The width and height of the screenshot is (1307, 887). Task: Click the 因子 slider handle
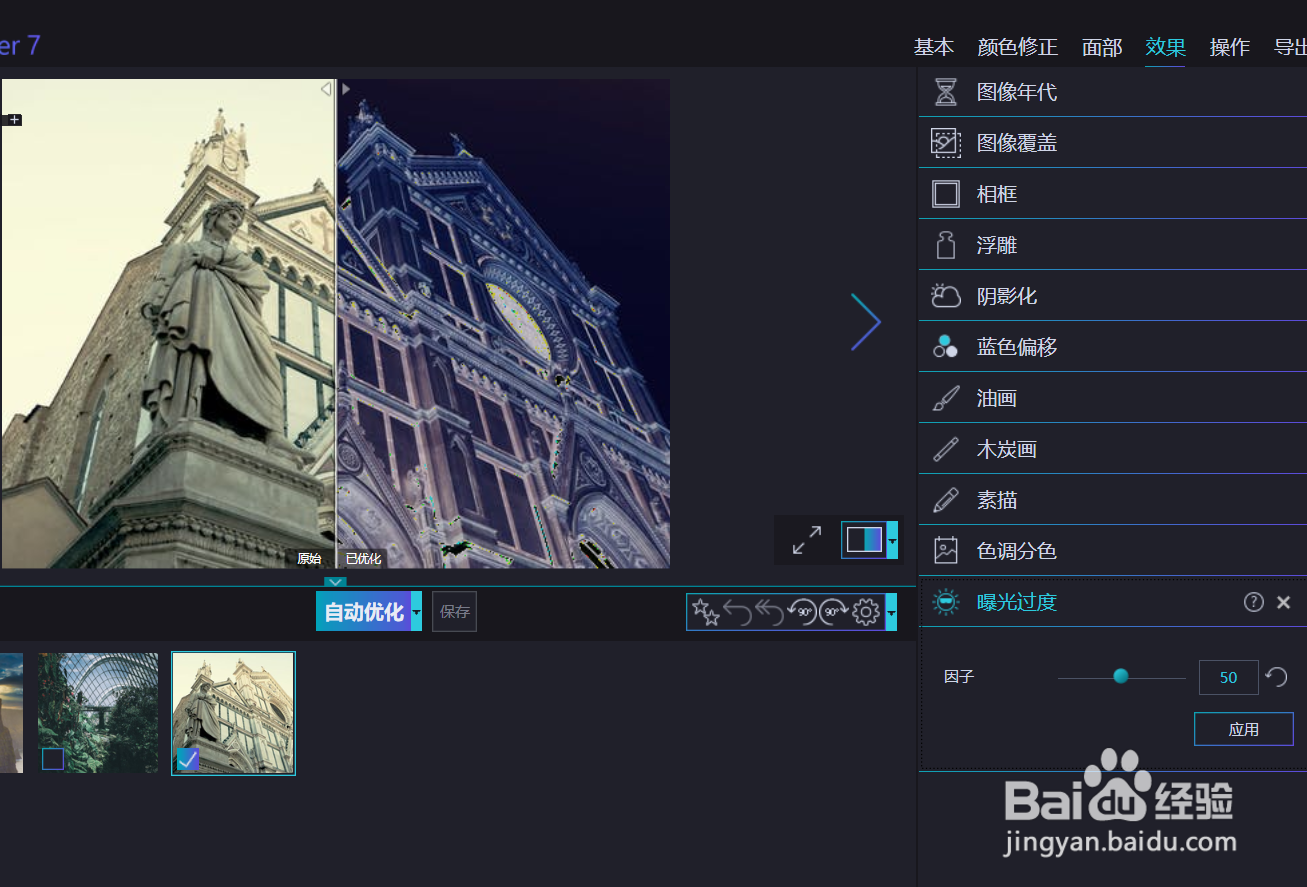(x=1121, y=677)
